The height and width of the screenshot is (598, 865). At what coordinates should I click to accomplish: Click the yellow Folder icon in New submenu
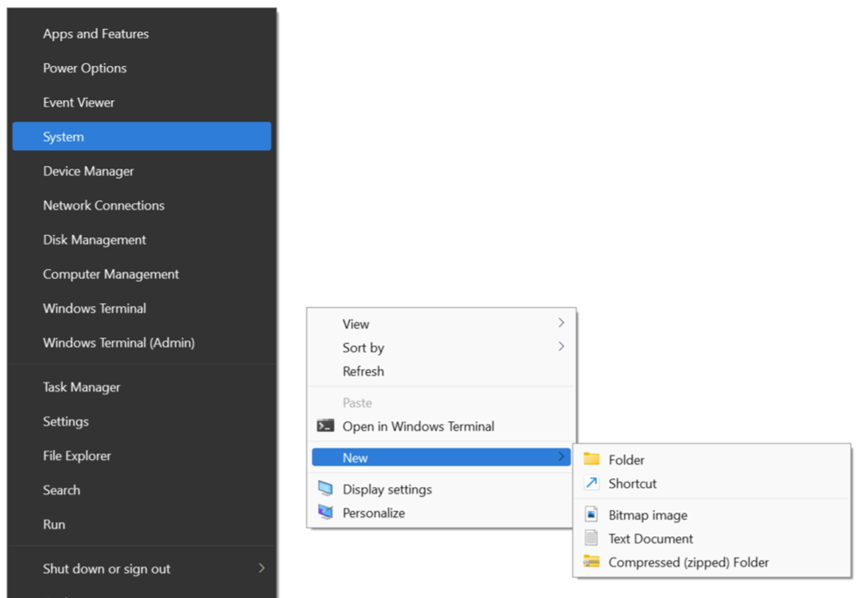[x=591, y=459]
